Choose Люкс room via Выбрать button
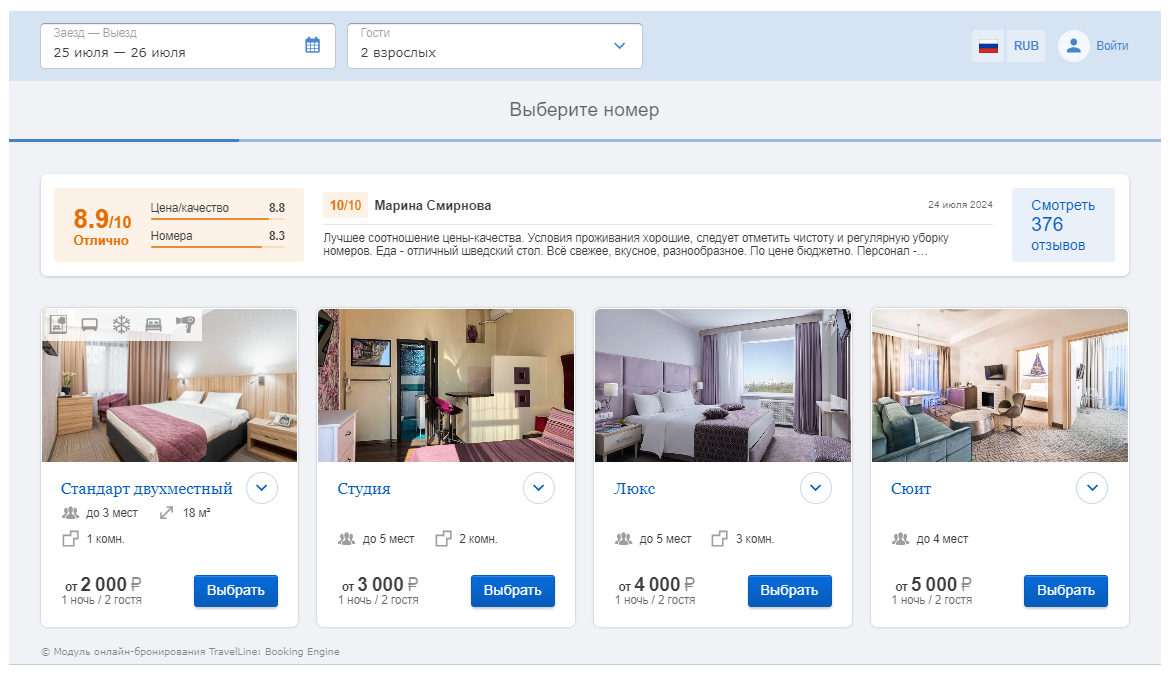Viewport: 1174px width, 675px height. [x=789, y=590]
